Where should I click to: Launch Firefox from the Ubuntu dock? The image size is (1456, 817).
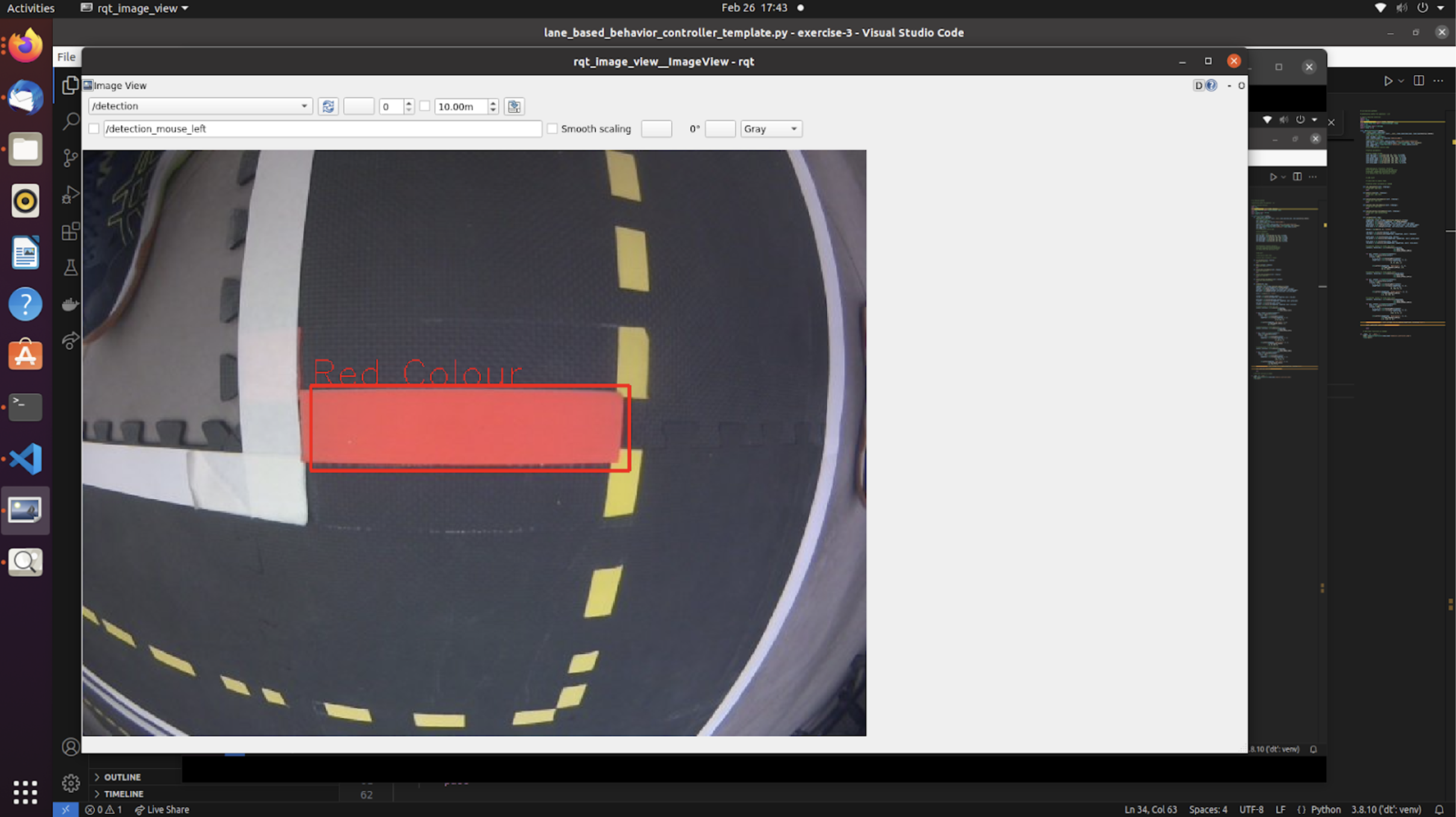pyautogui.click(x=25, y=46)
